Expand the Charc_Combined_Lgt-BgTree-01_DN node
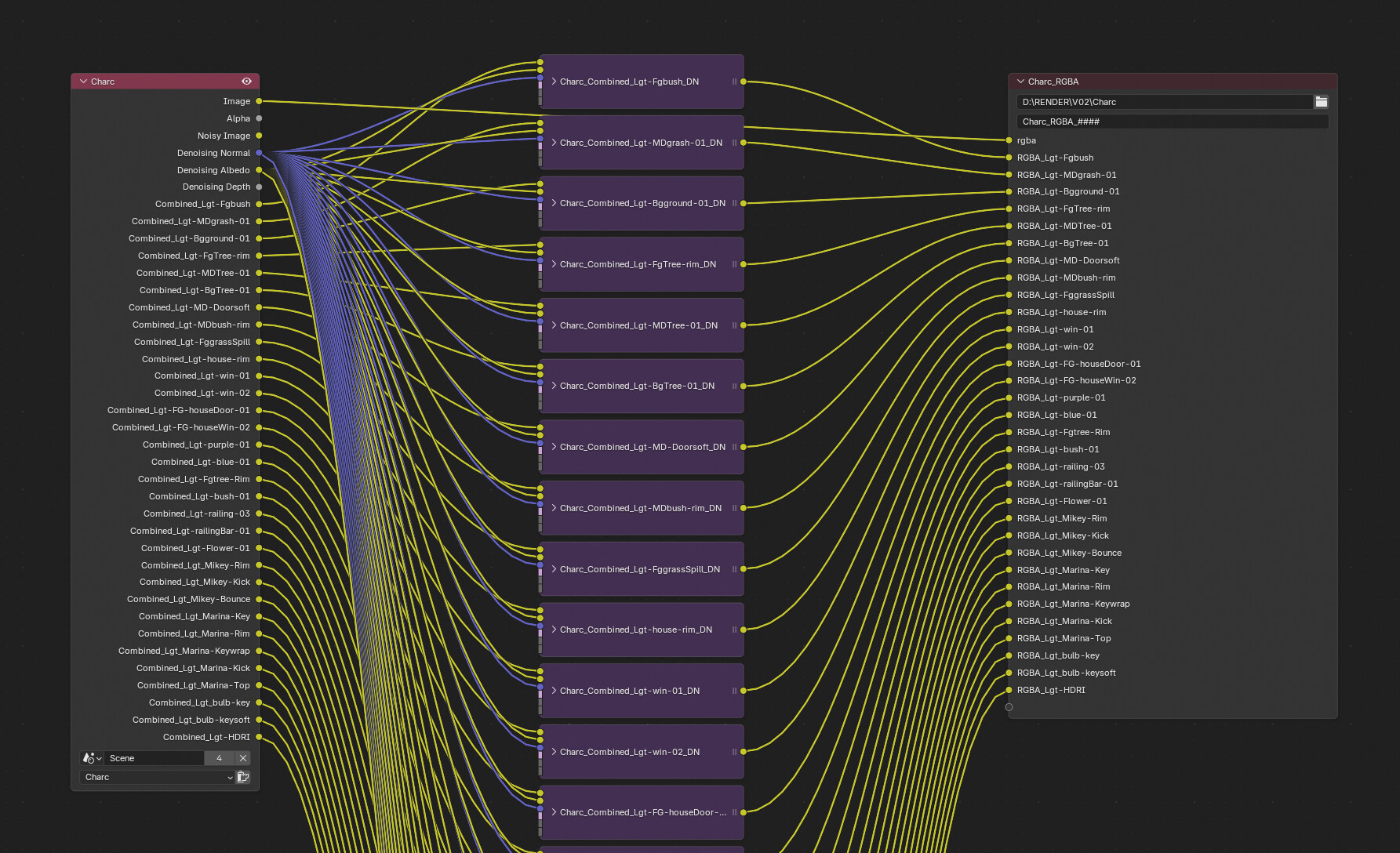 pyautogui.click(x=554, y=386)
